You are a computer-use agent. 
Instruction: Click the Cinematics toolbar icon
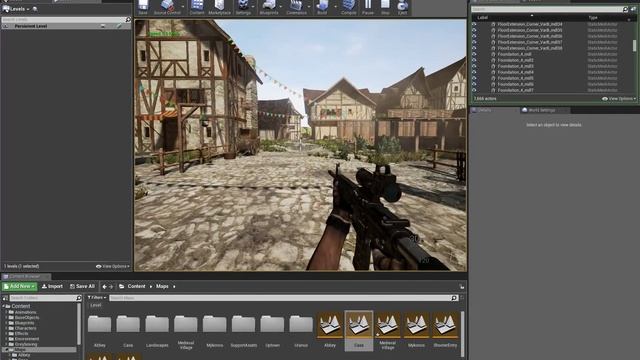point(296,7)
